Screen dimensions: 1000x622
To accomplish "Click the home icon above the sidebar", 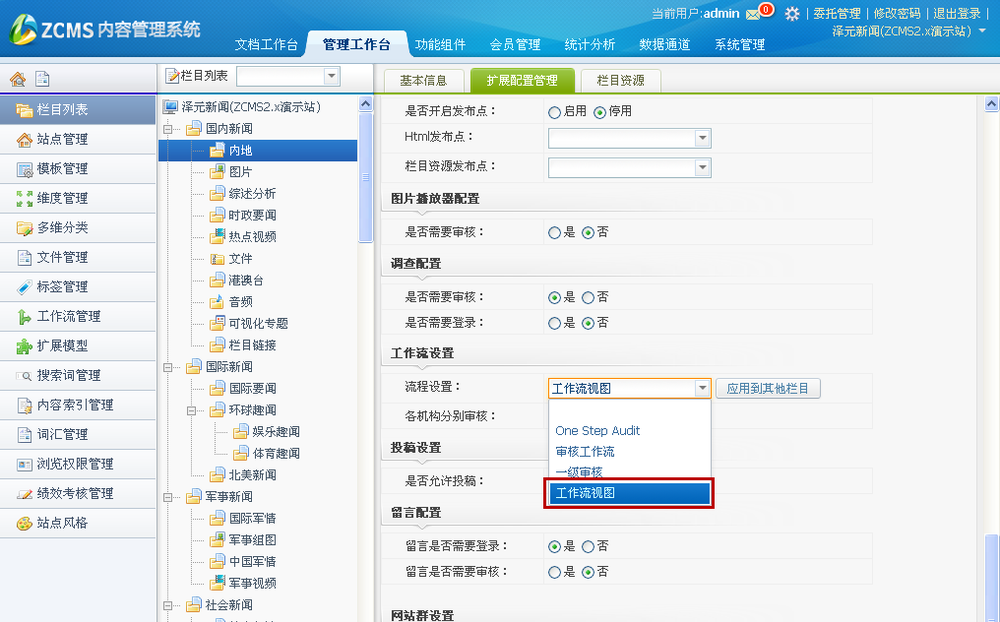I will (17, 76).
